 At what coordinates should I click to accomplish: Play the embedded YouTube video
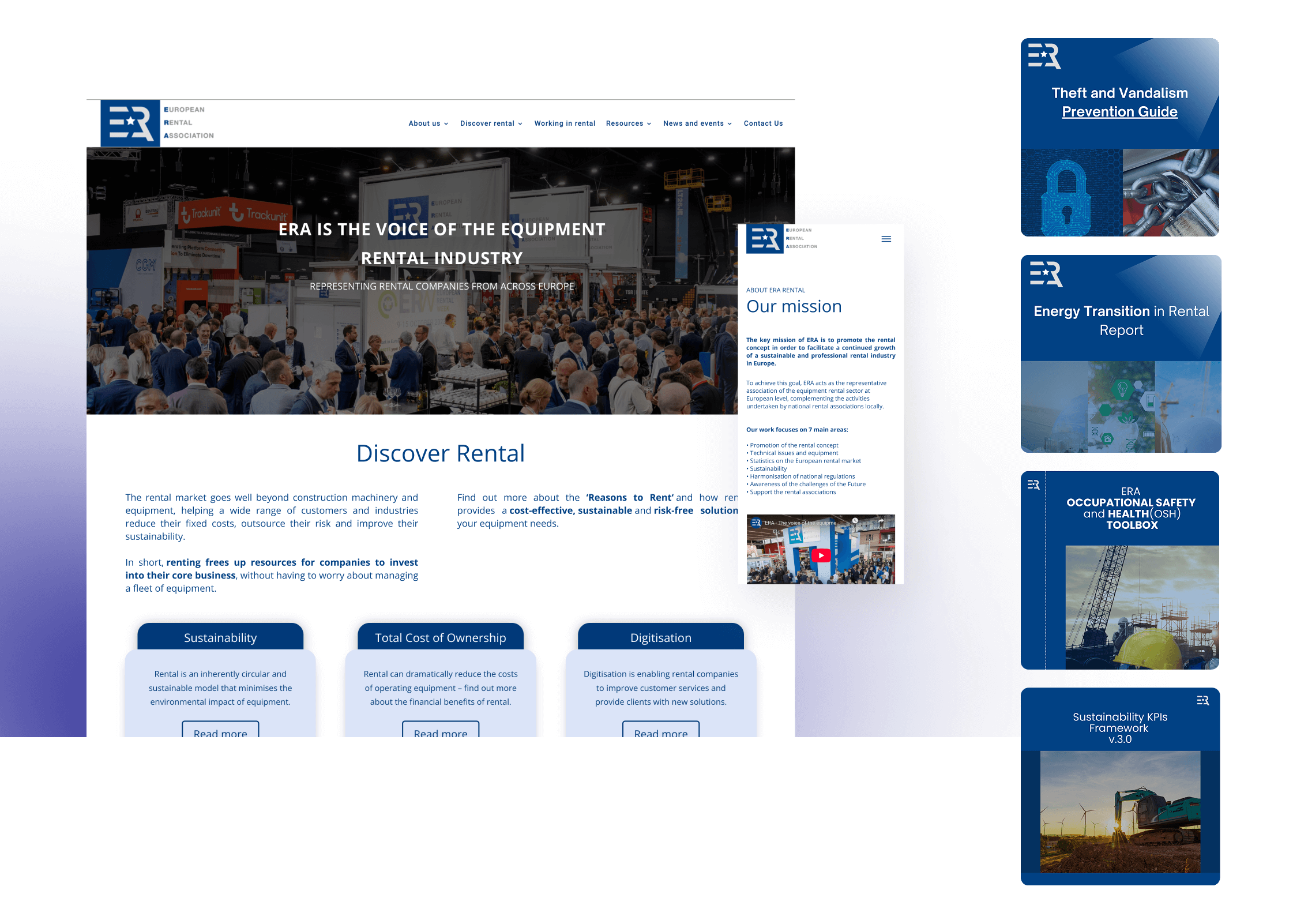coord(821,555)
